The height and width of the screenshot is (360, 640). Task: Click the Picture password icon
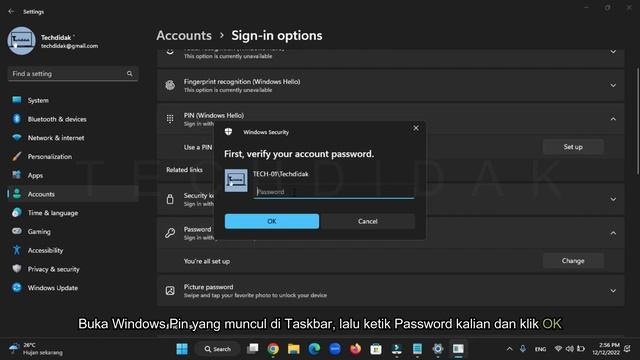tap(170, 291)
